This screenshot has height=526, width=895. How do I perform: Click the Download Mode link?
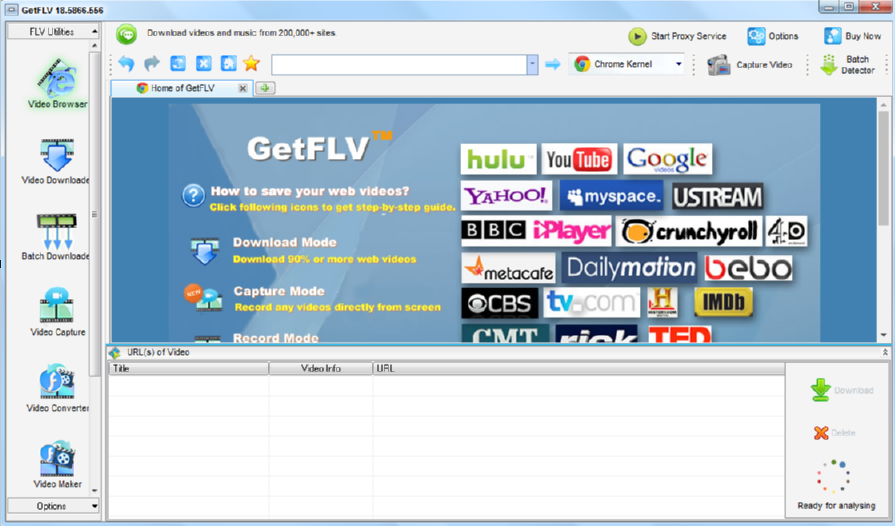click(x=285, y=242)
